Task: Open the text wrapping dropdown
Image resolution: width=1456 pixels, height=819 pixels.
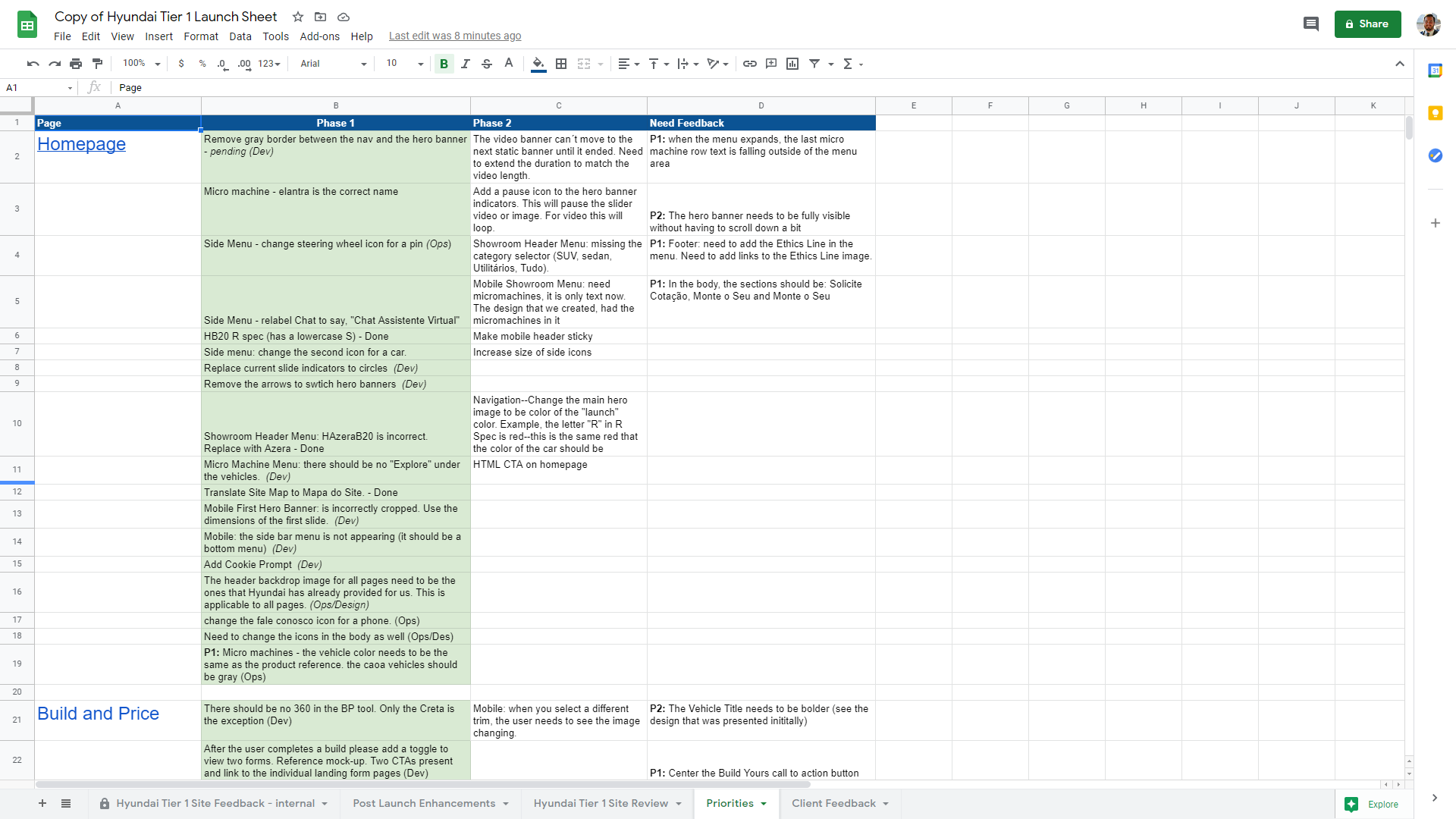Action: (688, 64)
